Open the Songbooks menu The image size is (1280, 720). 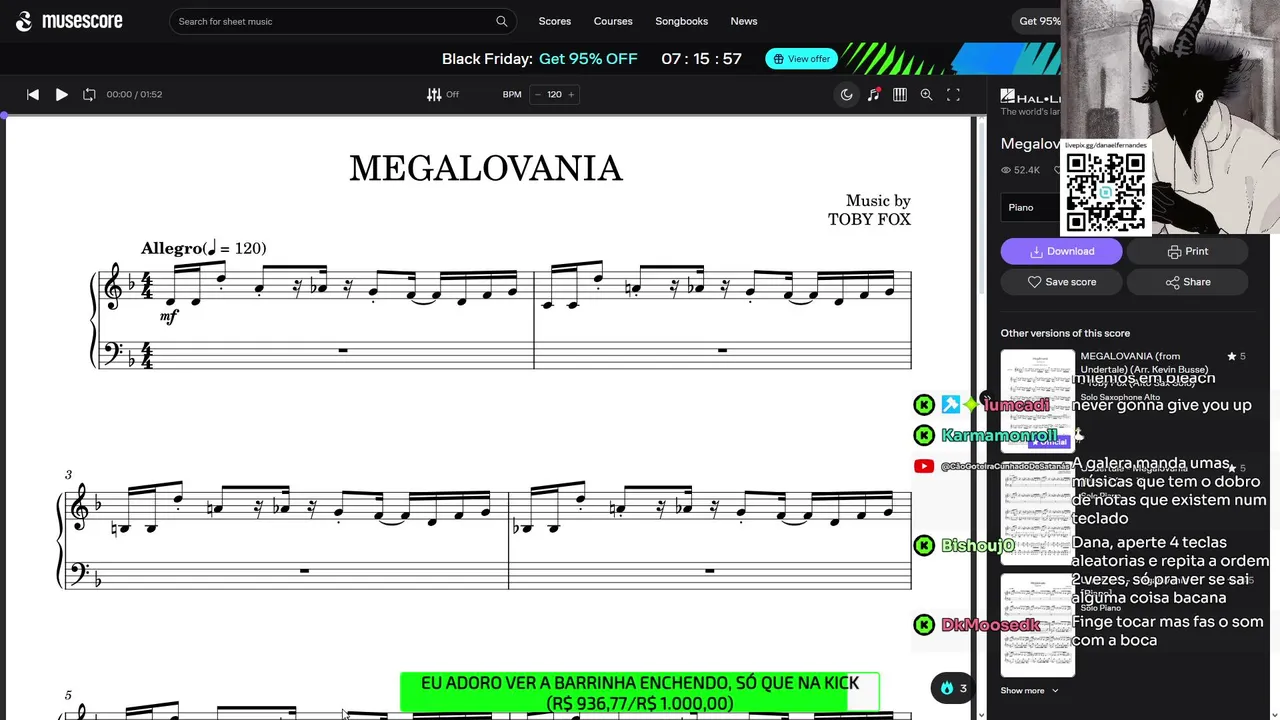(682, 21)
